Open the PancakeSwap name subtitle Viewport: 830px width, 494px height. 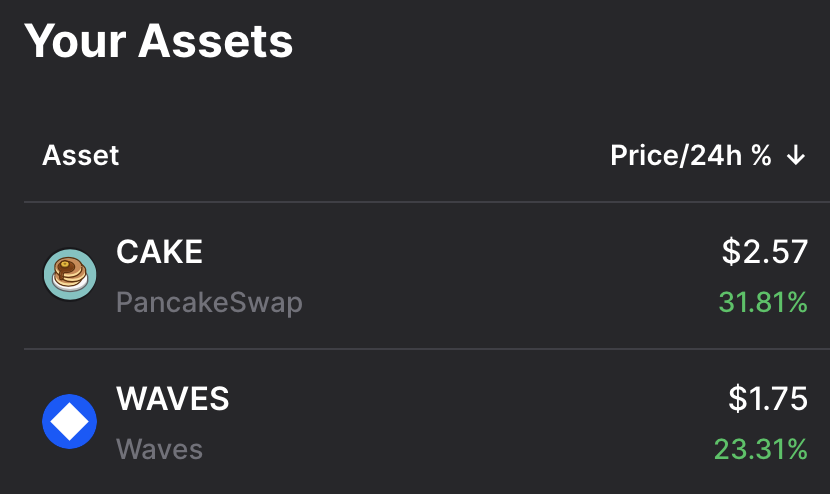pyautogui.click(x=209, y=302)
